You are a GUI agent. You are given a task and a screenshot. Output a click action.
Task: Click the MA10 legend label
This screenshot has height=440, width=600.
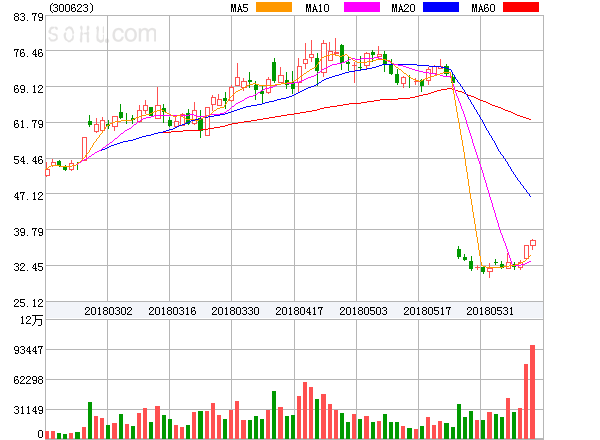point(317,8)
